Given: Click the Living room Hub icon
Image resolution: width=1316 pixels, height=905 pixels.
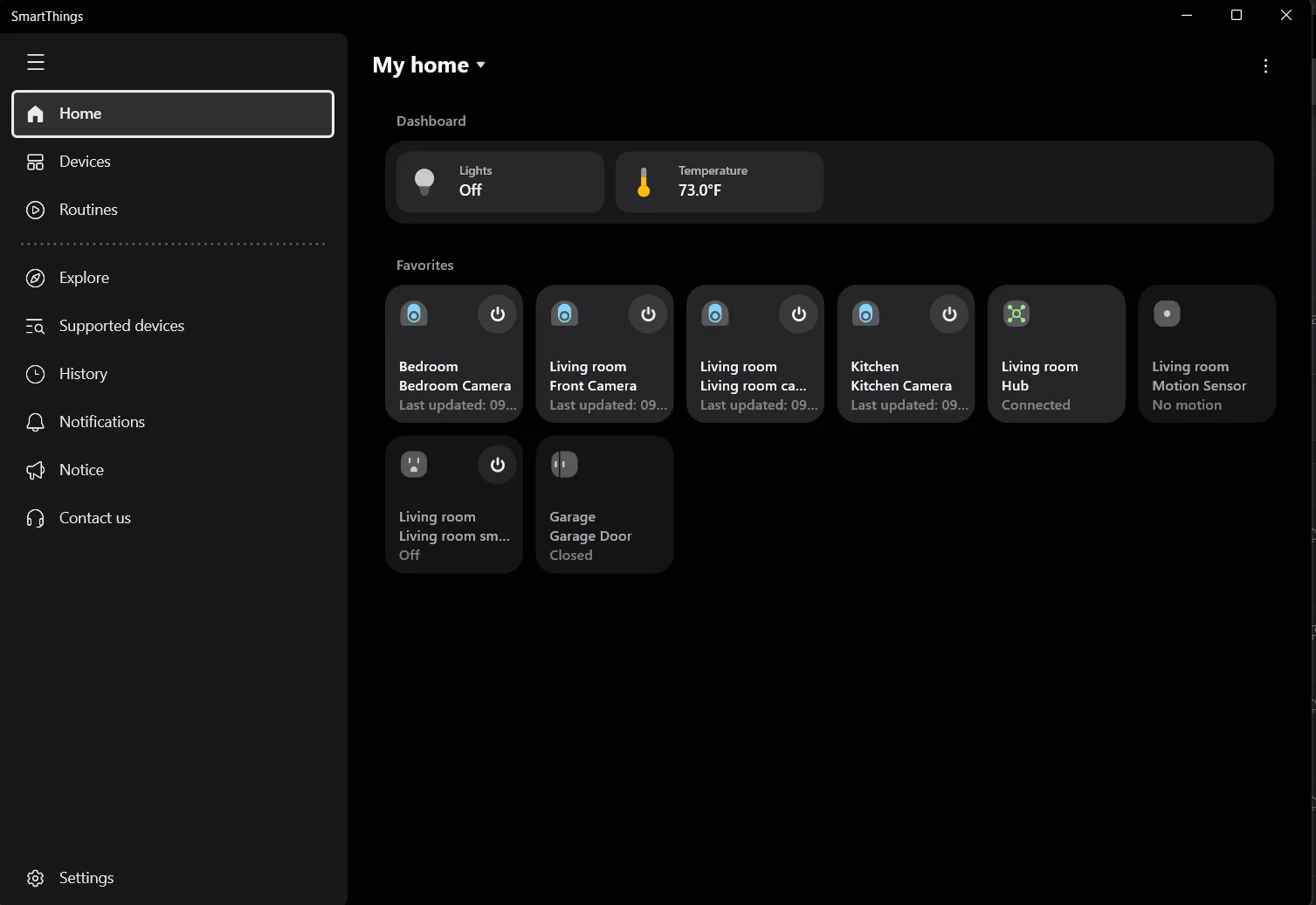Looking at the screenshot, I should [1016, 314].
